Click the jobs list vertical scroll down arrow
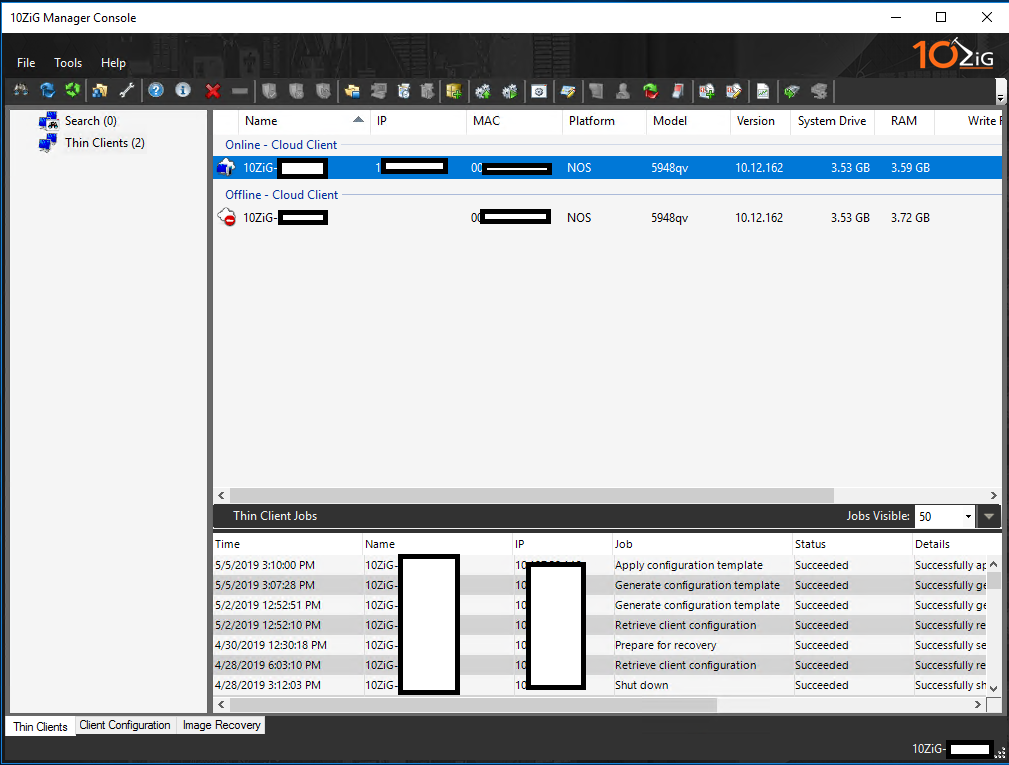Screen dimensions: 1009x765 click(994, 688)
